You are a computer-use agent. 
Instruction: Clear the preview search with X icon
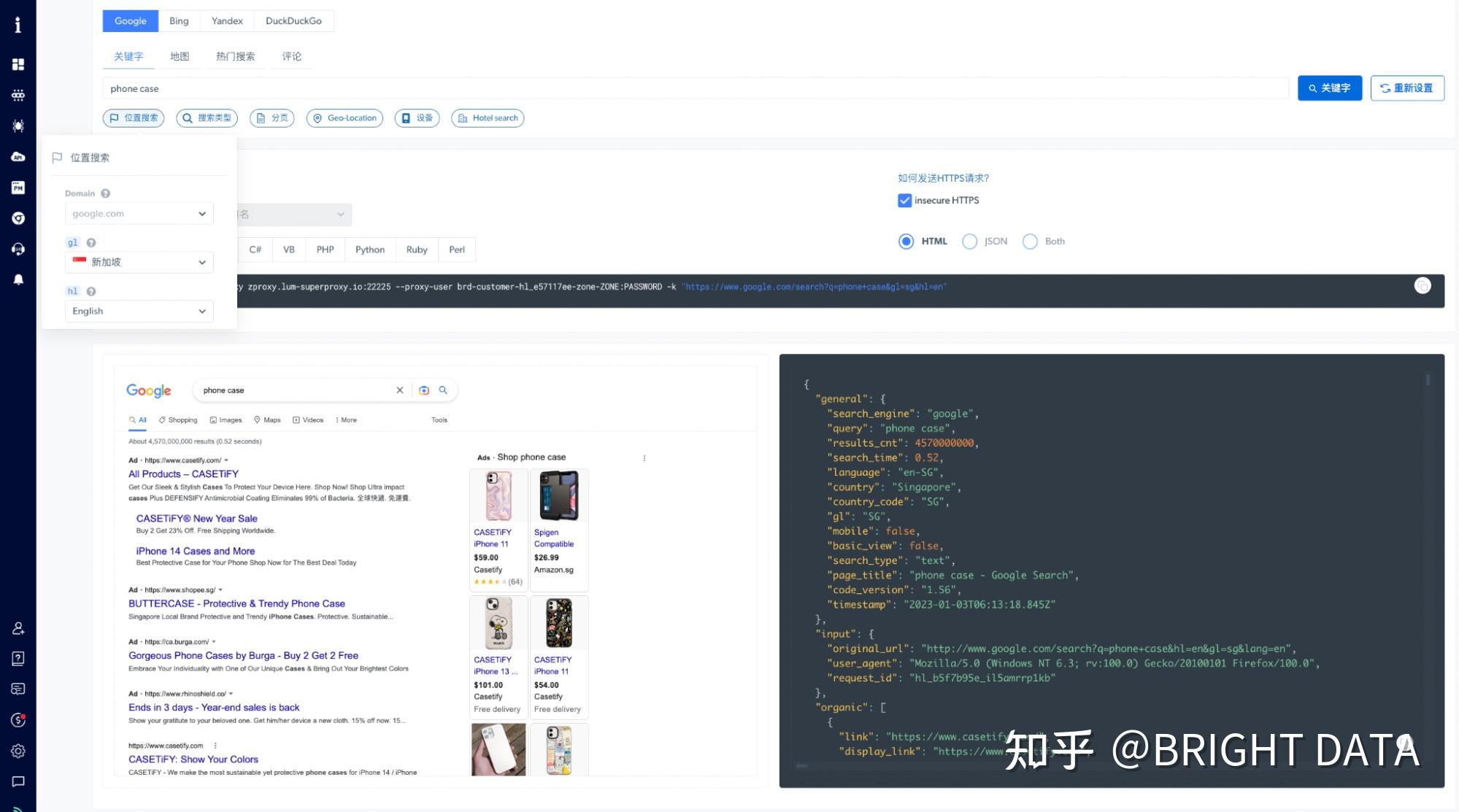tap(399, 390)
